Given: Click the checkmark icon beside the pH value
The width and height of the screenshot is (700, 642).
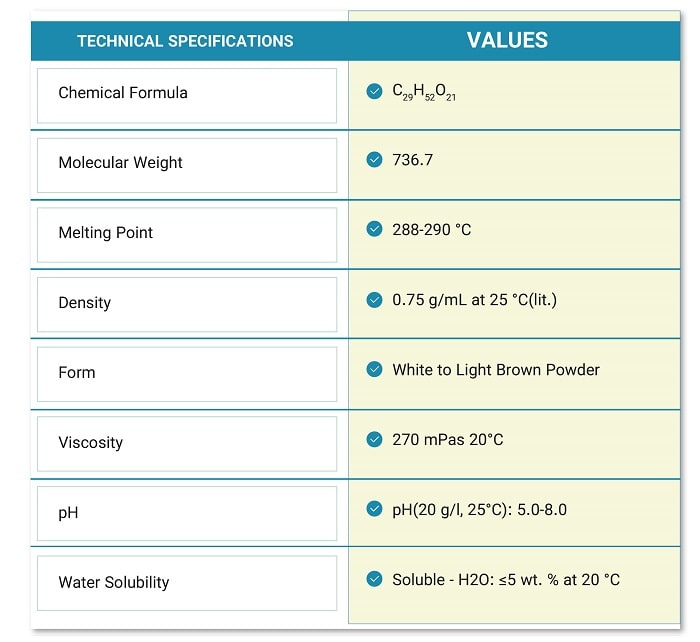Looking at the screenshot, I should 375,510.
